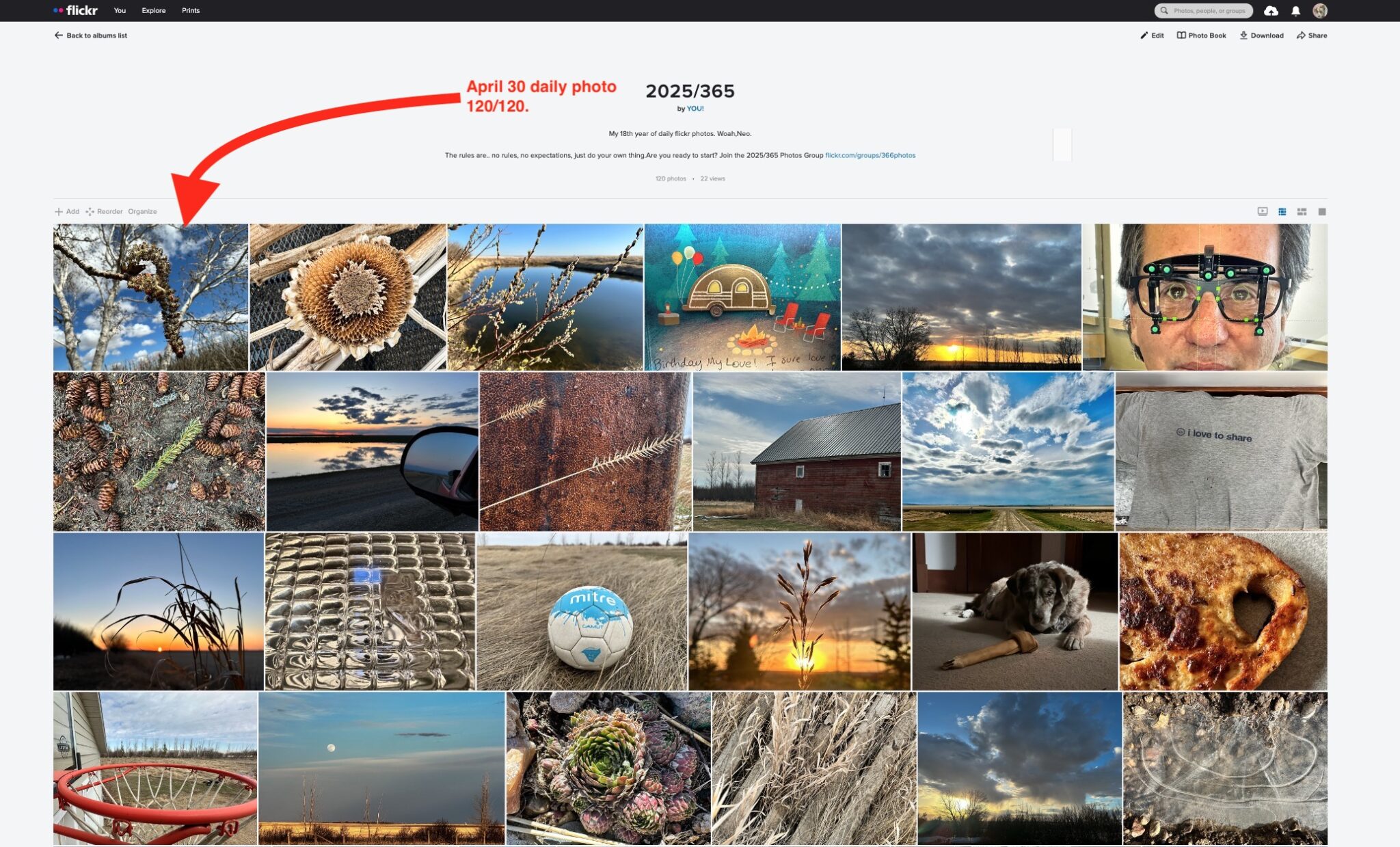Click the flickr logo
Viewport: 1400px width, 847px height.
(75, 10)
